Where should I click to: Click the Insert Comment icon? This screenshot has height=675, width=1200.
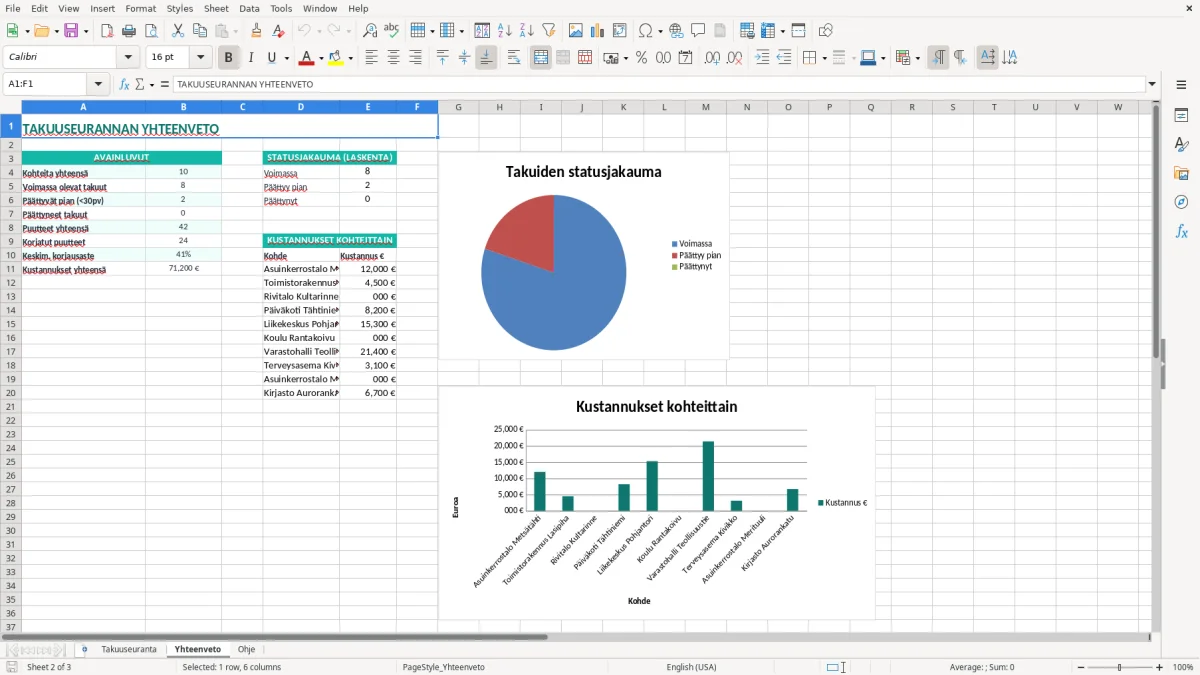(698, 31)
